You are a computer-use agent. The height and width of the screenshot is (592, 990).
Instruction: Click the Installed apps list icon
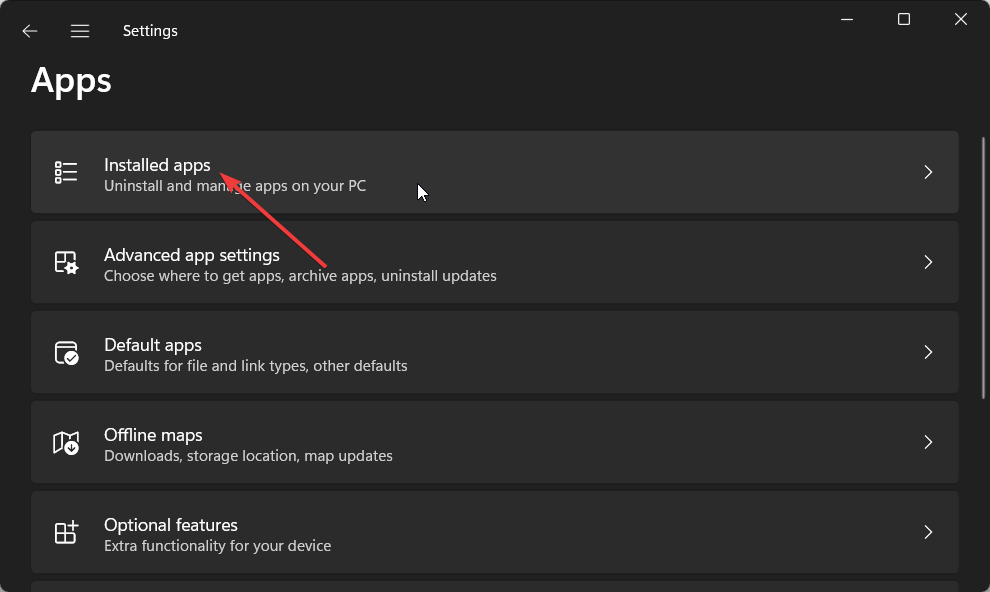[x=66, y=172]
